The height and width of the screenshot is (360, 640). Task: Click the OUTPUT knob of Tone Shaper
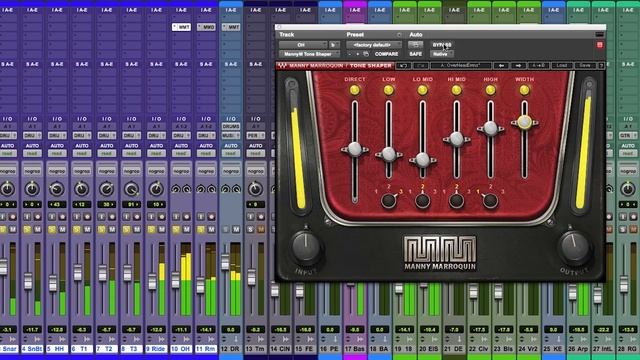575,247
